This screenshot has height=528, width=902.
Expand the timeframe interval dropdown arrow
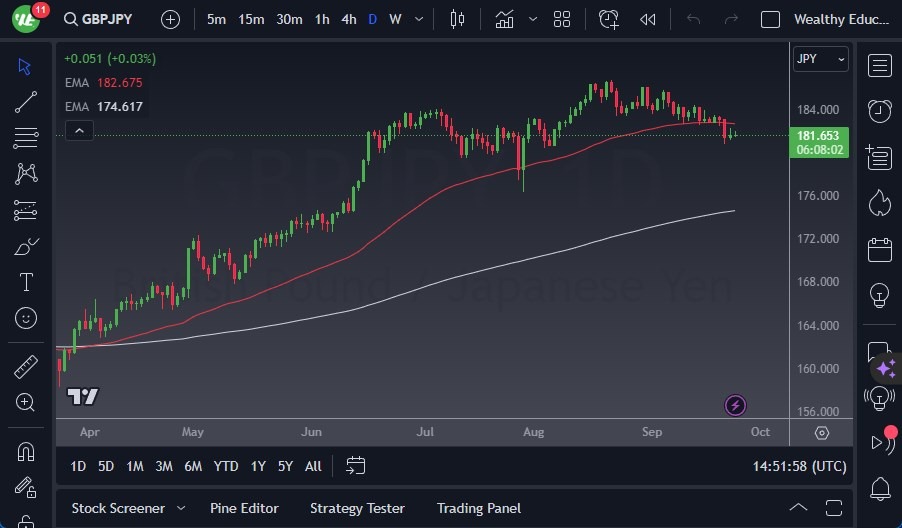[418, 19]
